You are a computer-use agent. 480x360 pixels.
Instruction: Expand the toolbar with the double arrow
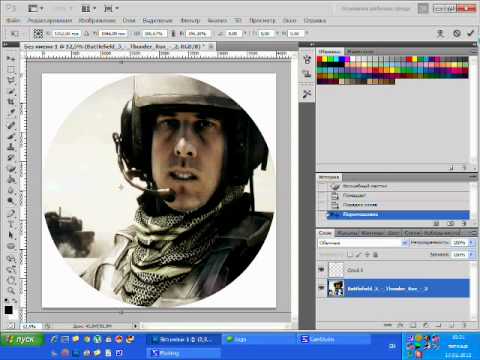(5, 44)
